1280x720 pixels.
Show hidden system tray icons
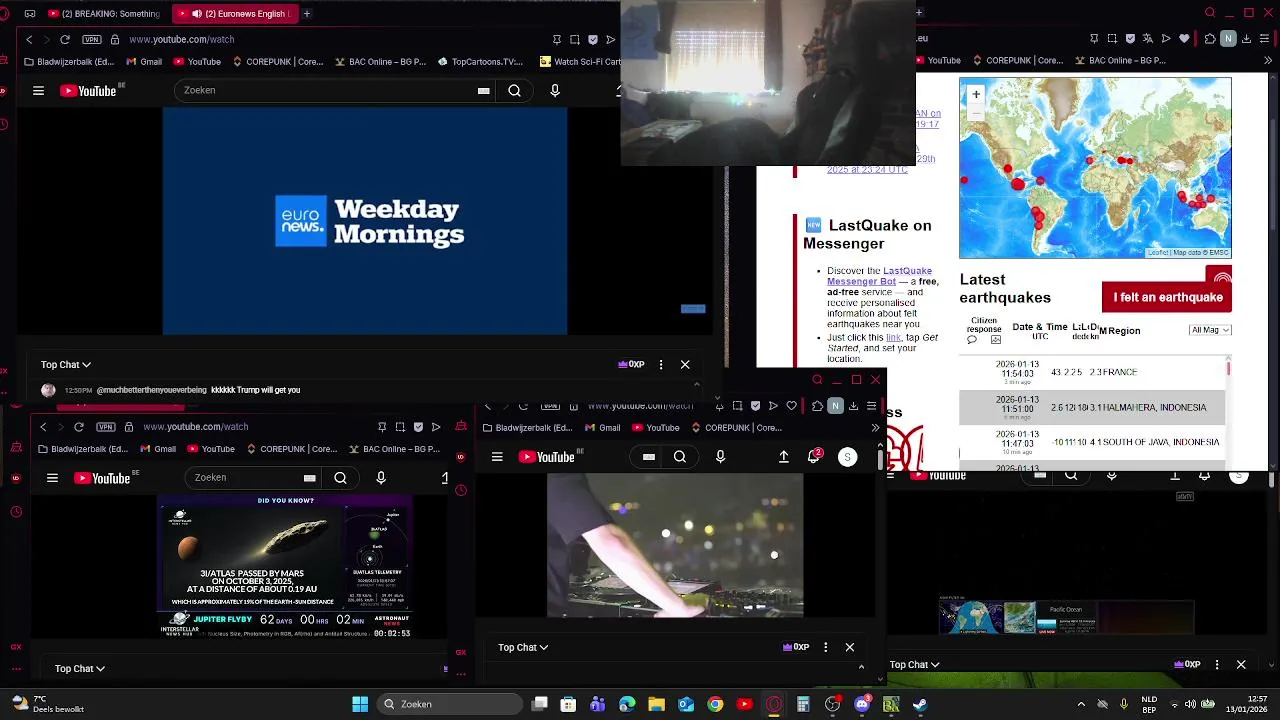click(x=1081, y=704)
